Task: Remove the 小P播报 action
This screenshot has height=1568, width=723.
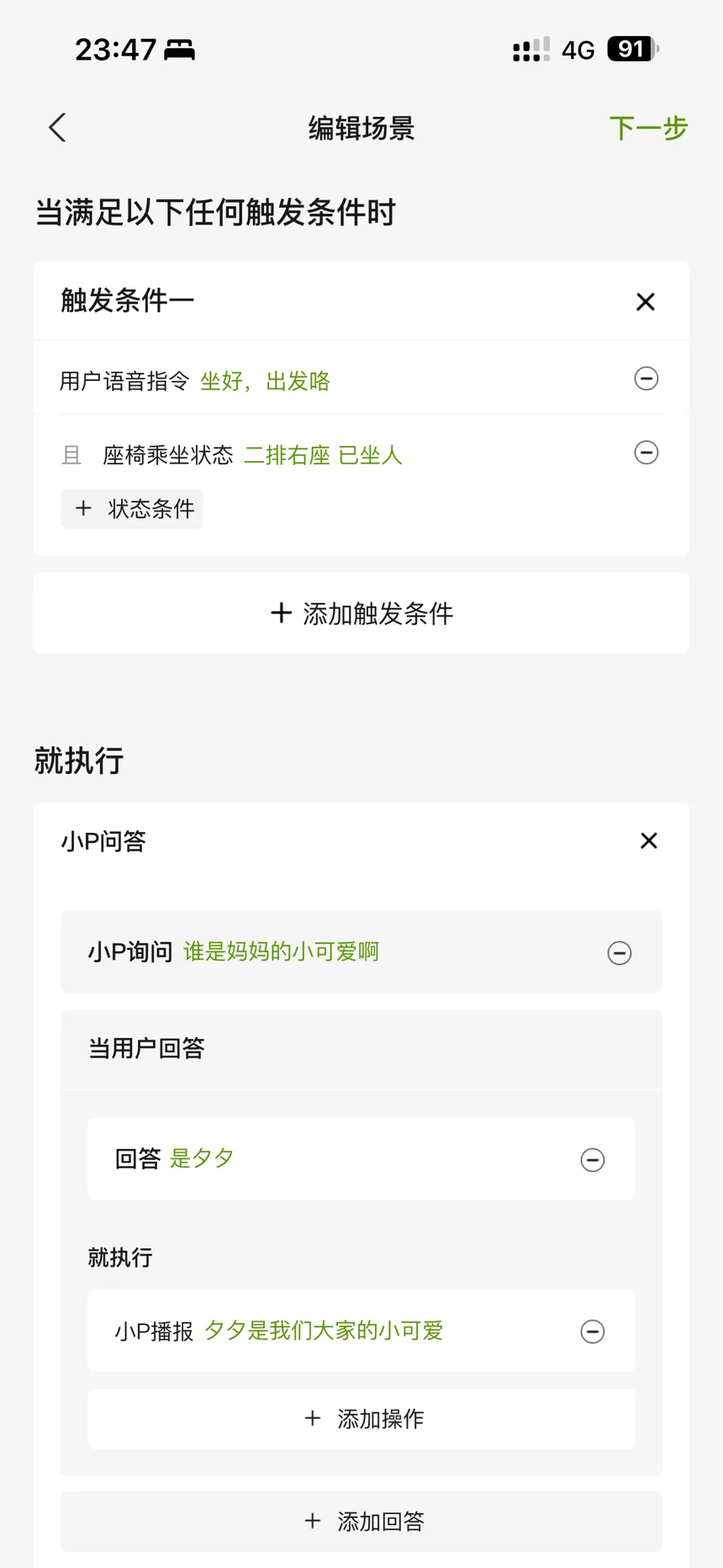Action: tap(592, 1332)
